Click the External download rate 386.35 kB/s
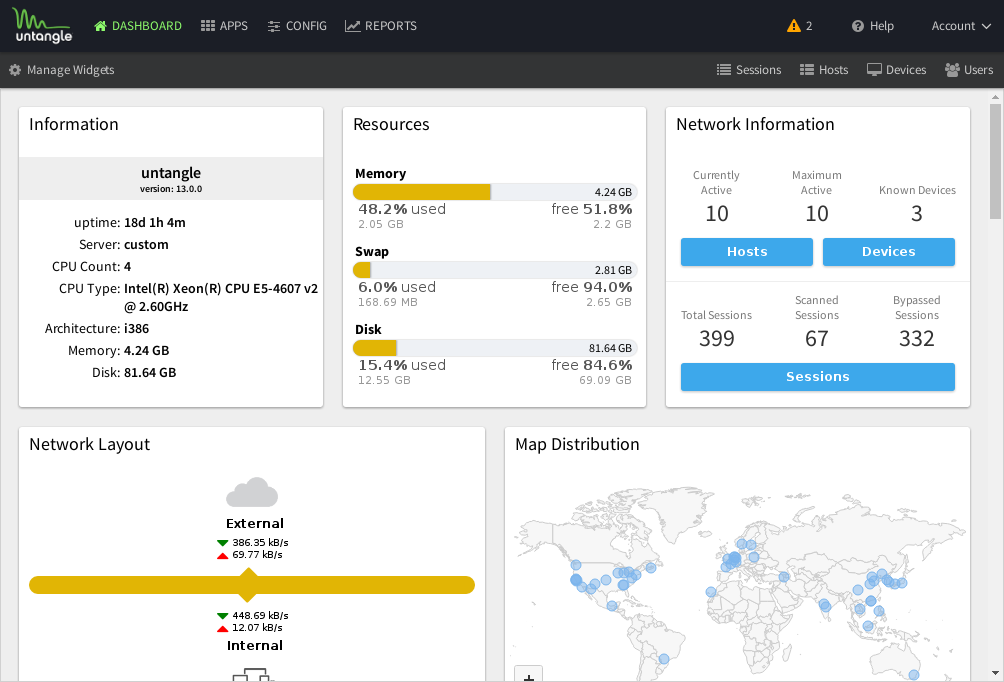The image size is (1004, 682). click(x=260, y=542)
